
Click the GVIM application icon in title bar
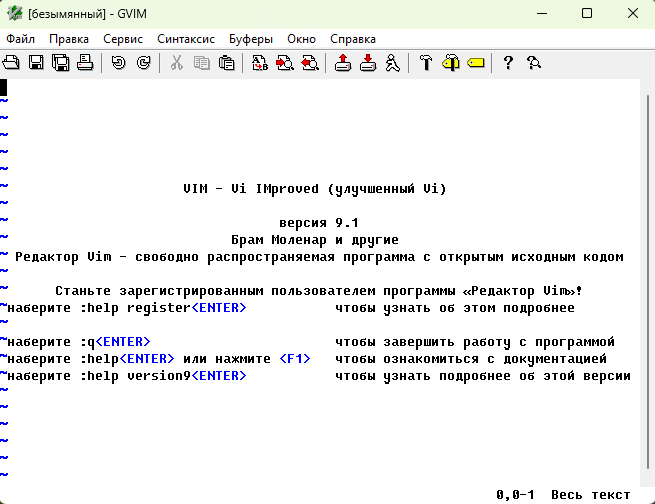pyautogui.click(x=14, y=13)
